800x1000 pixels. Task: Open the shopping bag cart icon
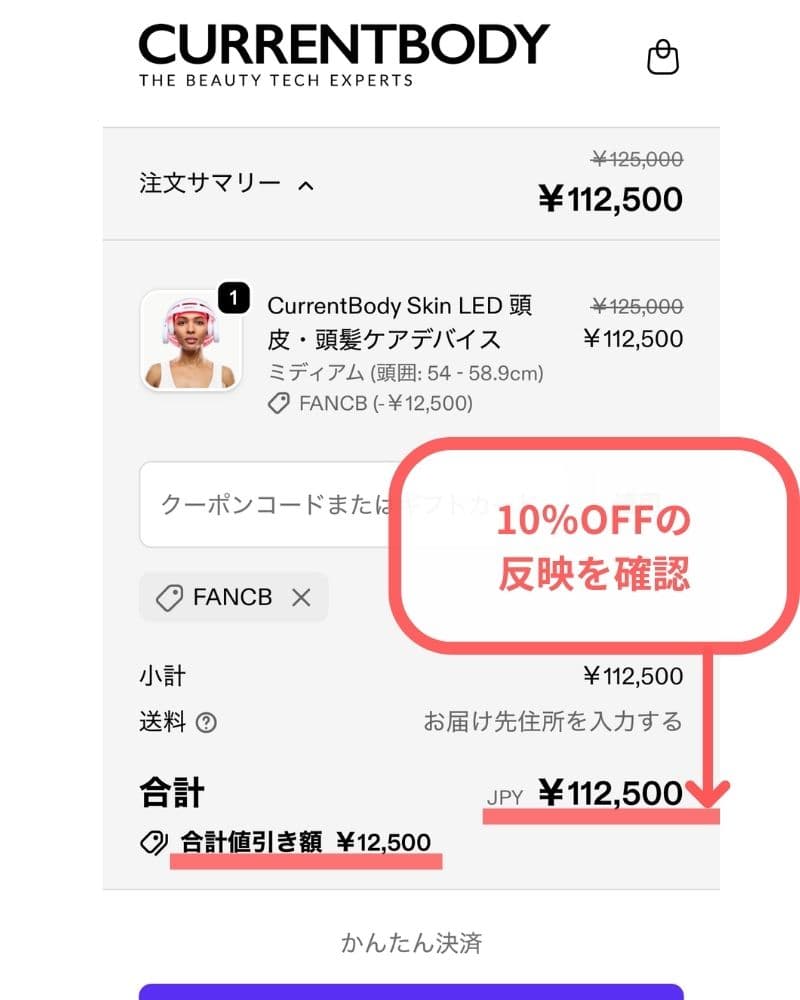pyautogui.click(x=663, y=57)
